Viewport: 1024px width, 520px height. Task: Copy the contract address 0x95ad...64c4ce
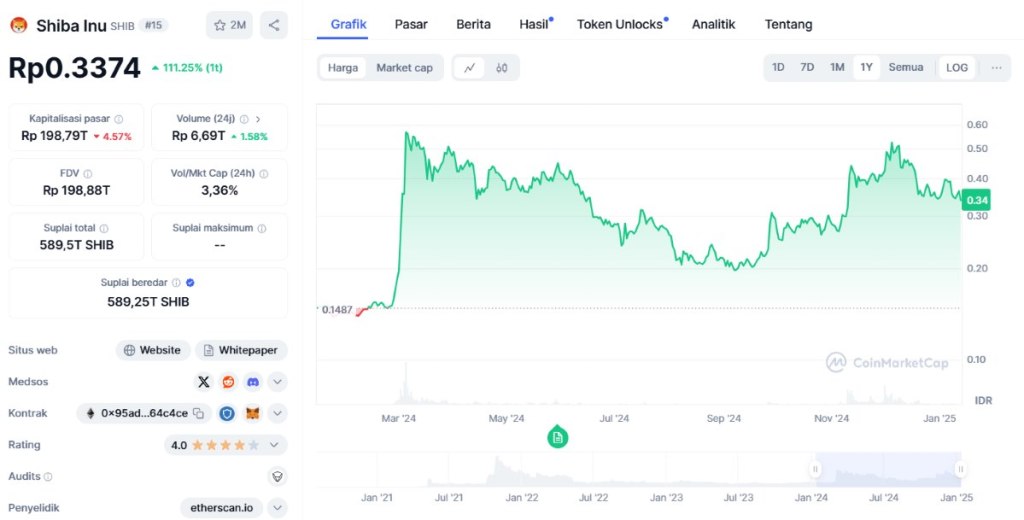click(x=199, y=413)
